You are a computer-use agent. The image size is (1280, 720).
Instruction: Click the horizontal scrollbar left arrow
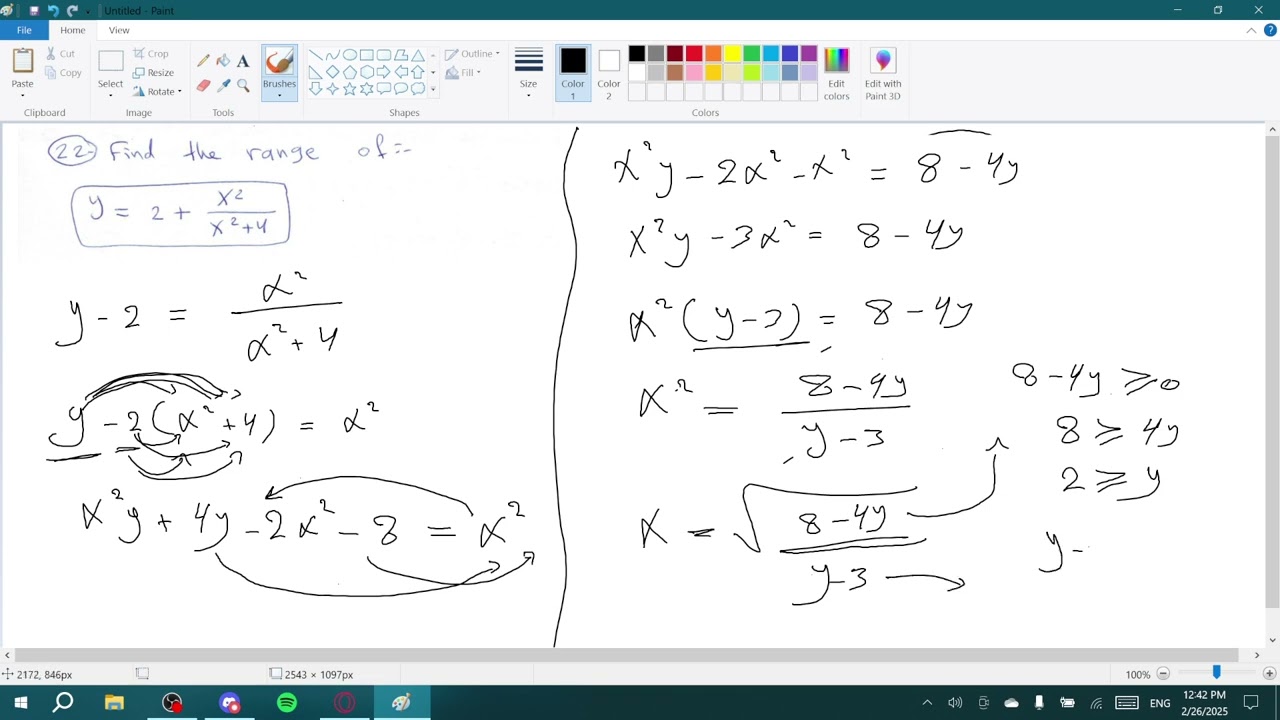[7, 655]
